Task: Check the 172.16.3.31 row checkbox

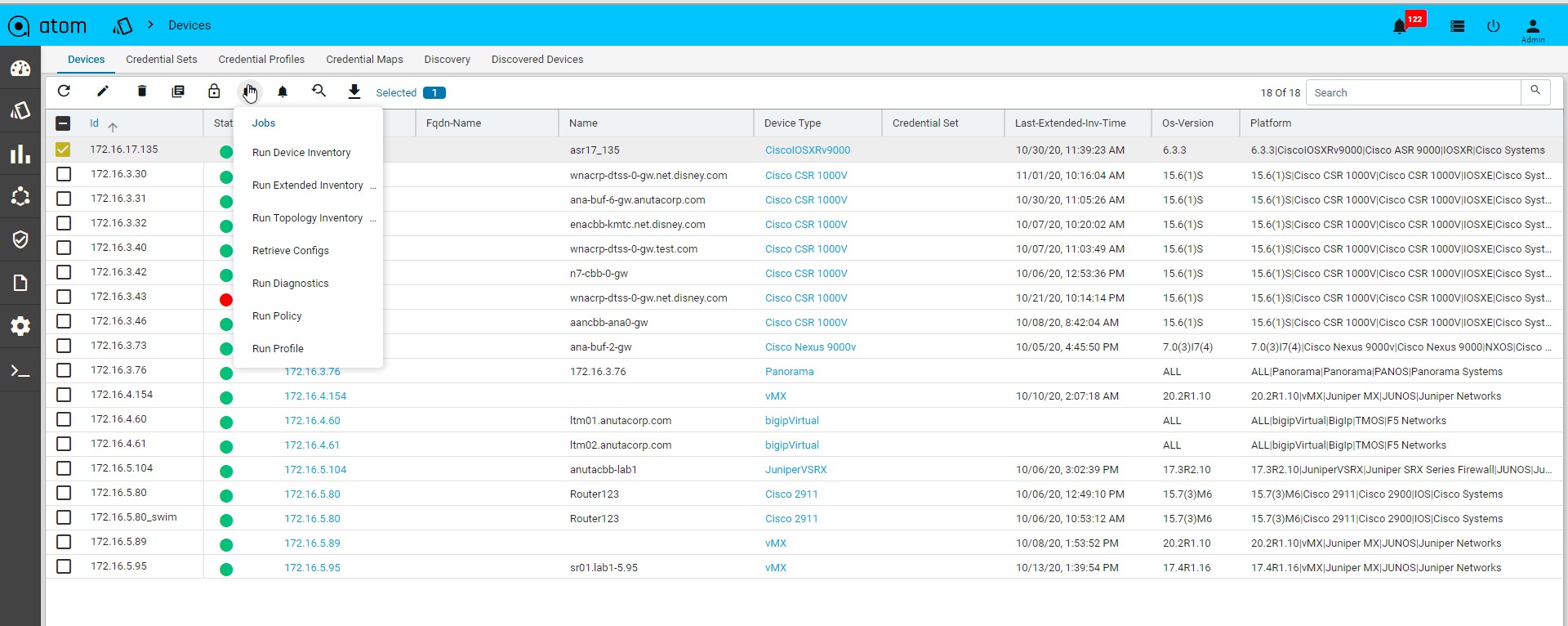Action: [64, 199]
